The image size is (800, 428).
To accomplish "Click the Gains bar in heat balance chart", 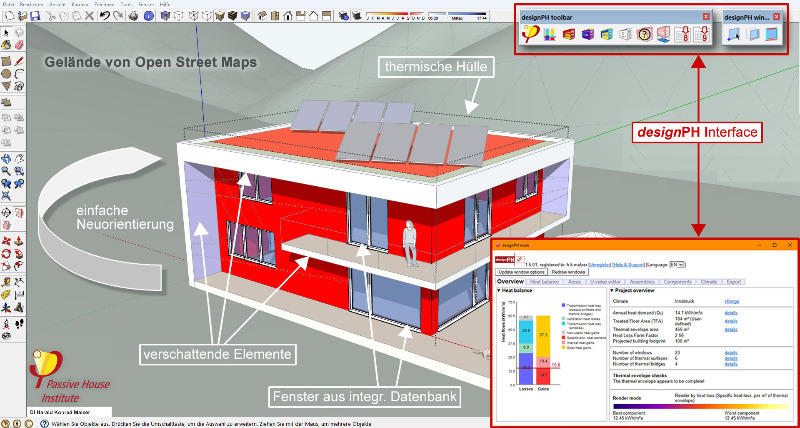I will [542, 350].
